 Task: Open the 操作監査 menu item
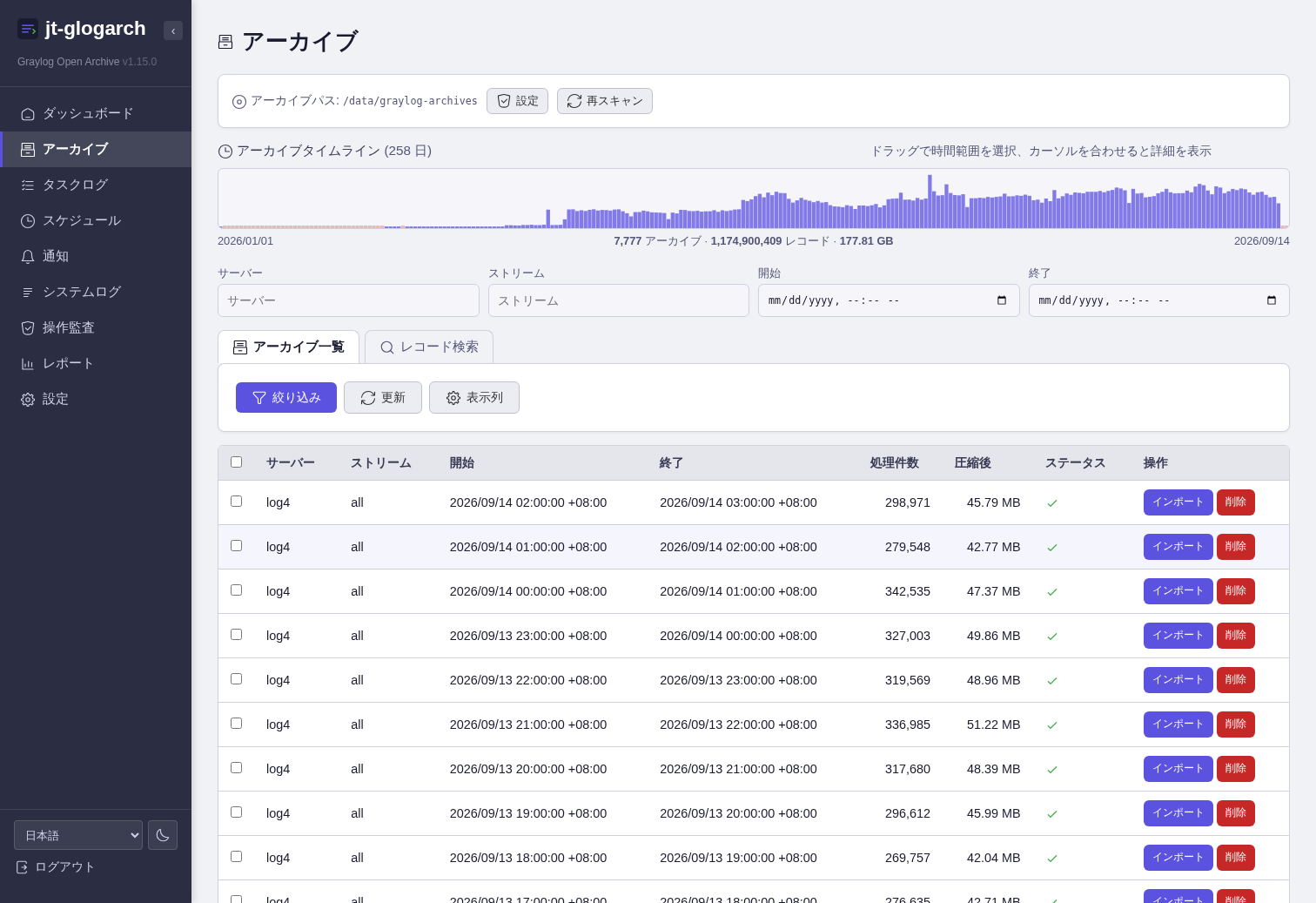point(96,328)
